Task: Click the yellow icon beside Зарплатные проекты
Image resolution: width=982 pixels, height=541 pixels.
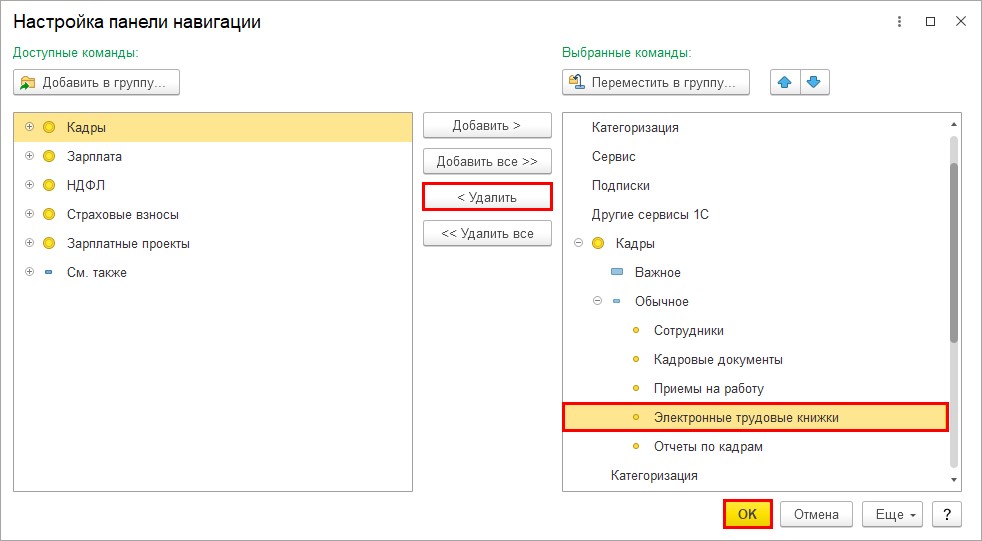Action: (49, 244)
